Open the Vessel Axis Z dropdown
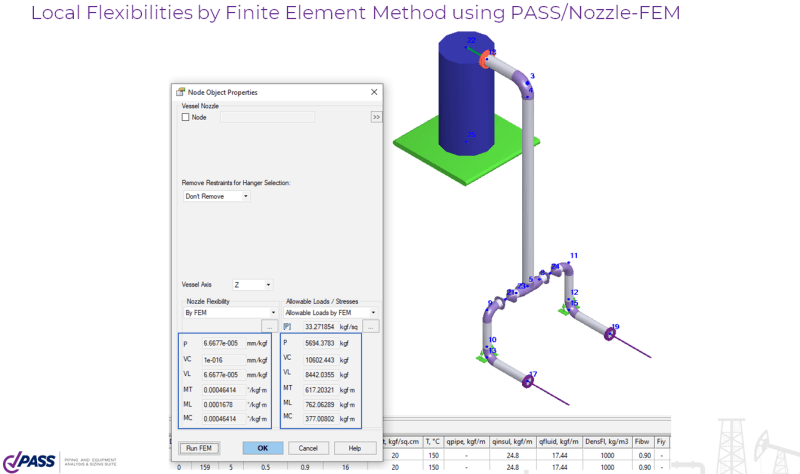 pos(253,285)
